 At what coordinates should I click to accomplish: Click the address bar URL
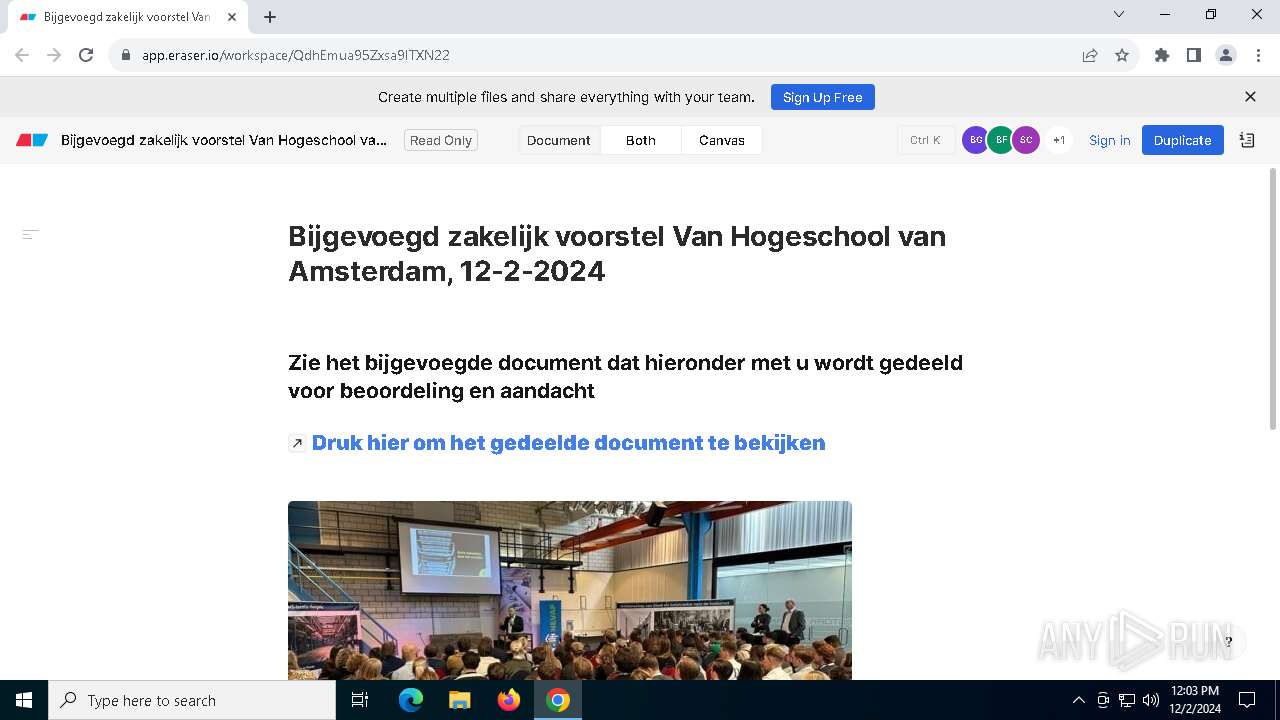(x=296, y=55)
